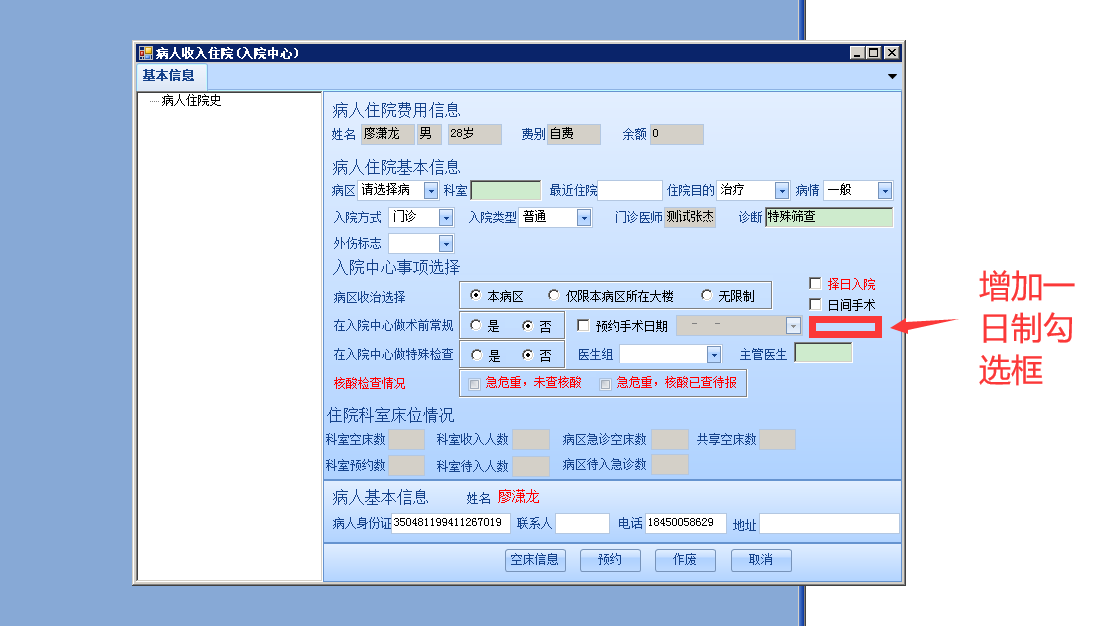
Task: Maximize the 病人收入住院 window
Action: coord(874,53)
